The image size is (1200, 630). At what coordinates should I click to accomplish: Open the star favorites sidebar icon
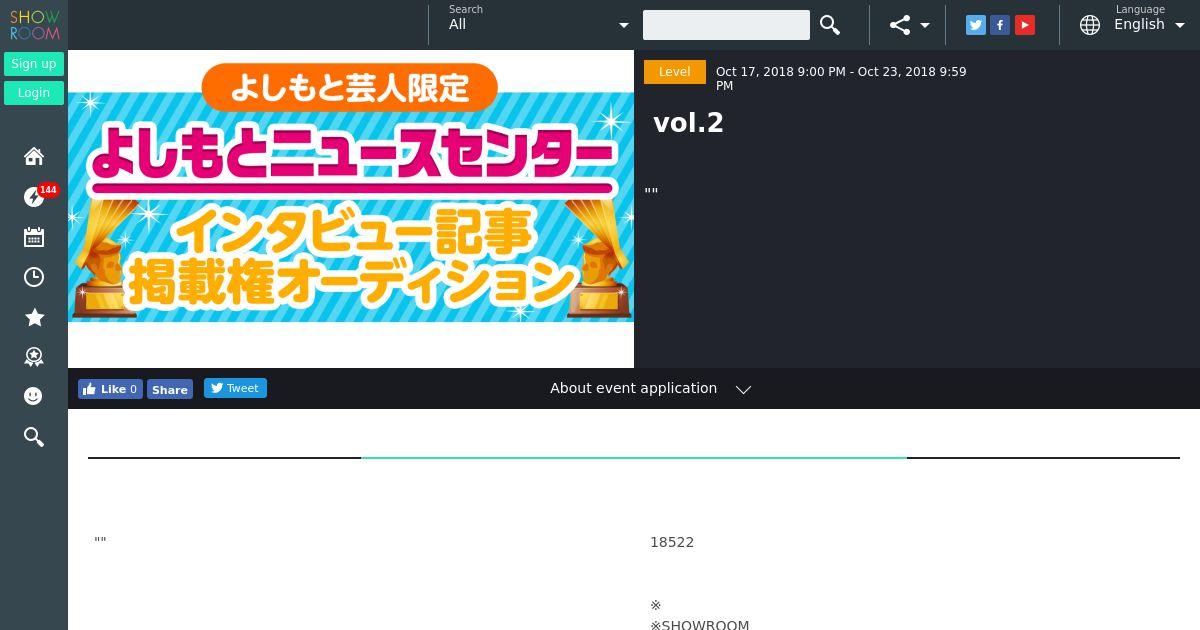coord(34,317)
